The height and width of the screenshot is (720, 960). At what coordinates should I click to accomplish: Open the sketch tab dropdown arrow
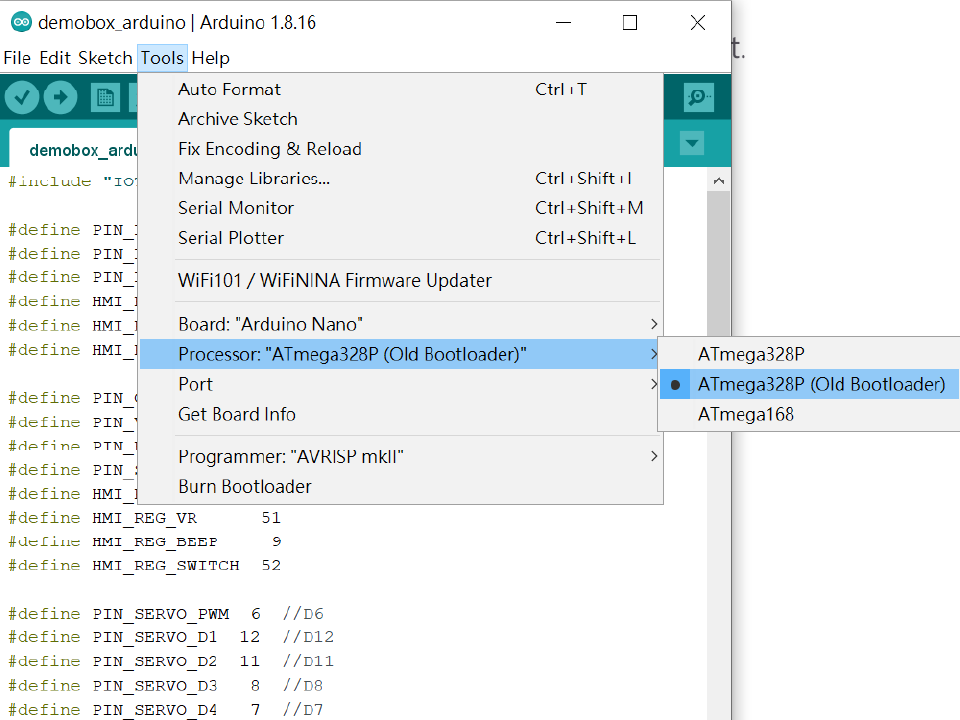[692, 144]
